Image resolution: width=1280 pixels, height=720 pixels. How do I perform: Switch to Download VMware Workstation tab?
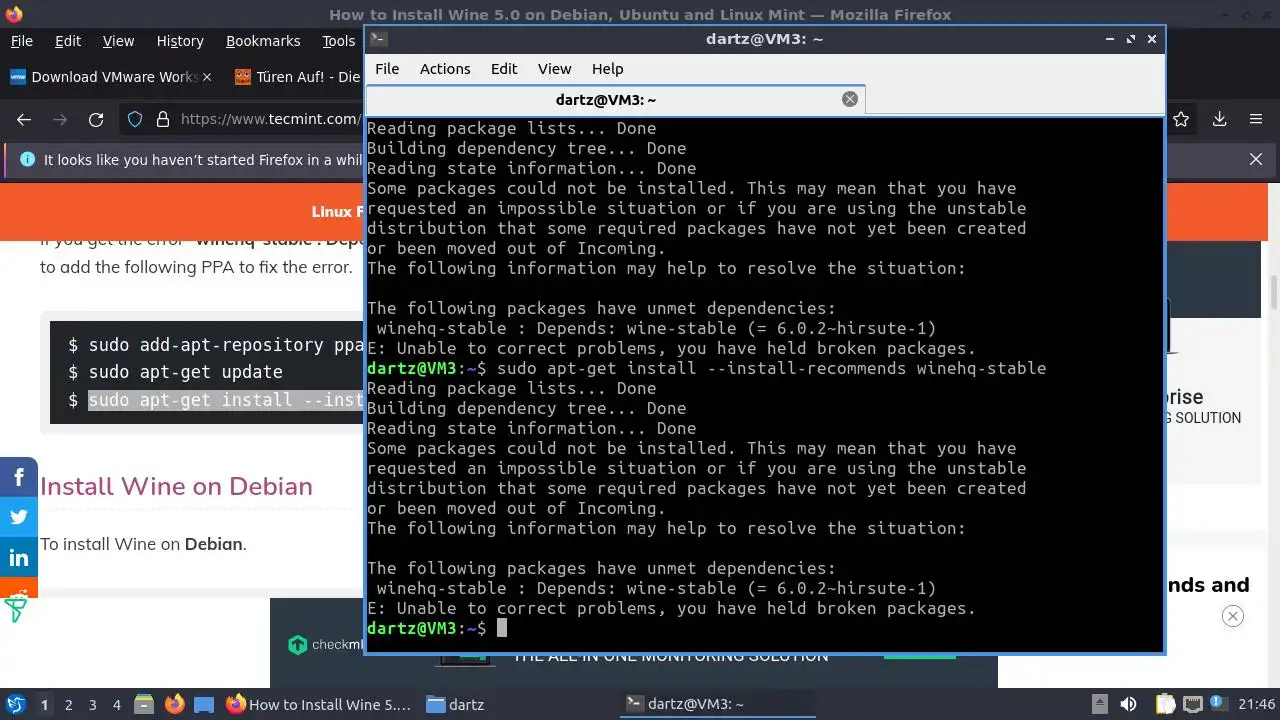(110, 77)
